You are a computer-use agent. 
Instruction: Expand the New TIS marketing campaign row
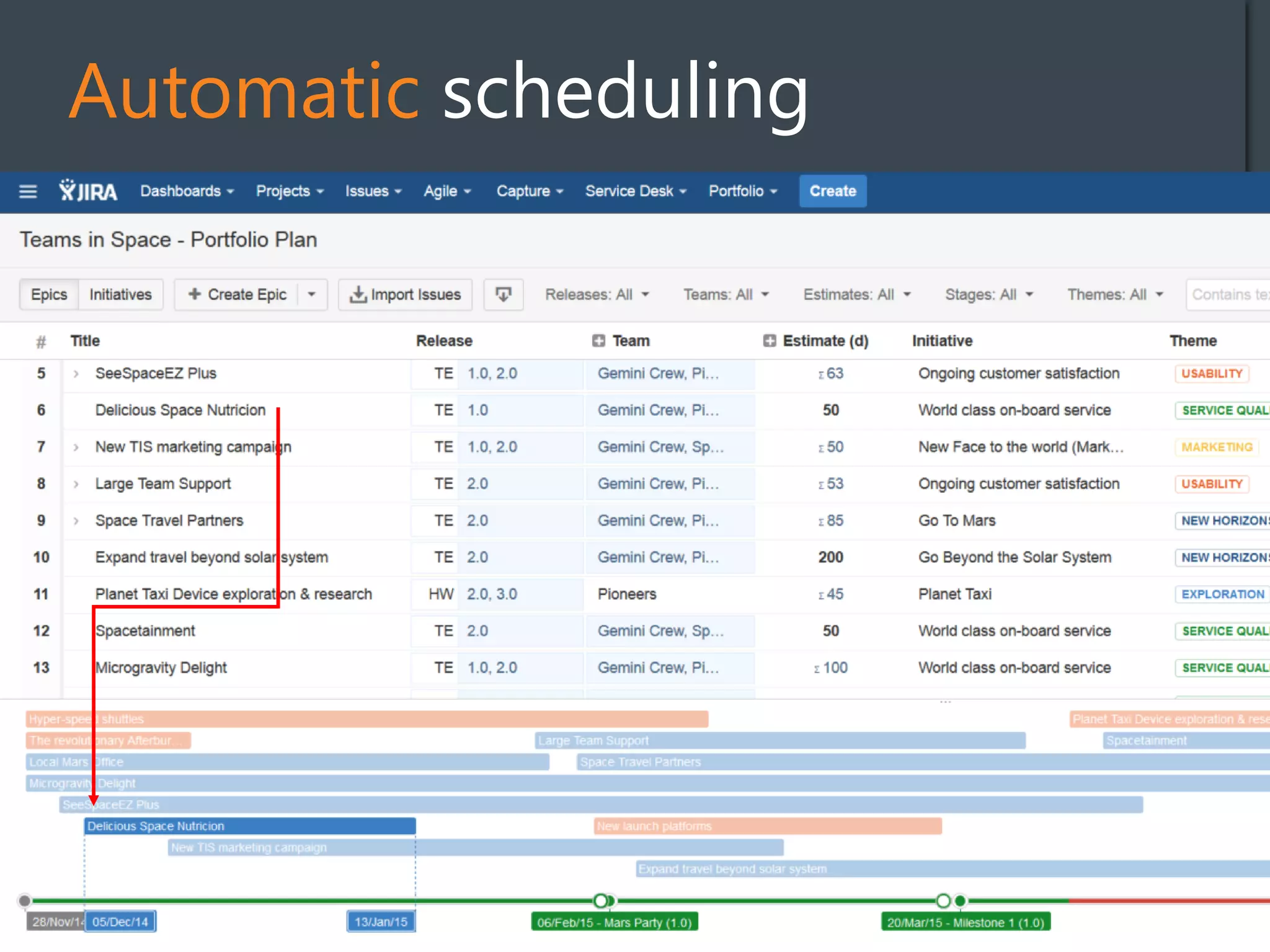point(76,447)
